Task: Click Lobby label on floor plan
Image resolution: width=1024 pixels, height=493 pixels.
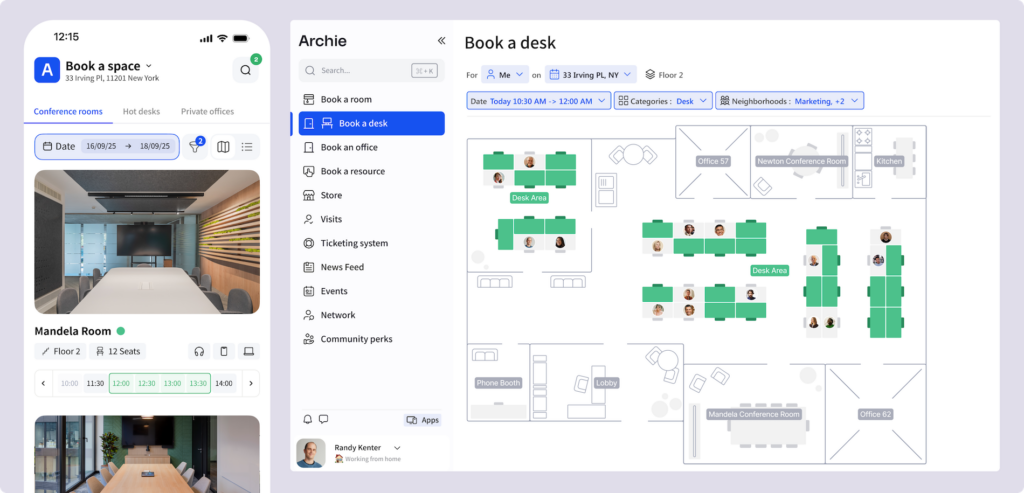Action: click(x=606, y=383)
